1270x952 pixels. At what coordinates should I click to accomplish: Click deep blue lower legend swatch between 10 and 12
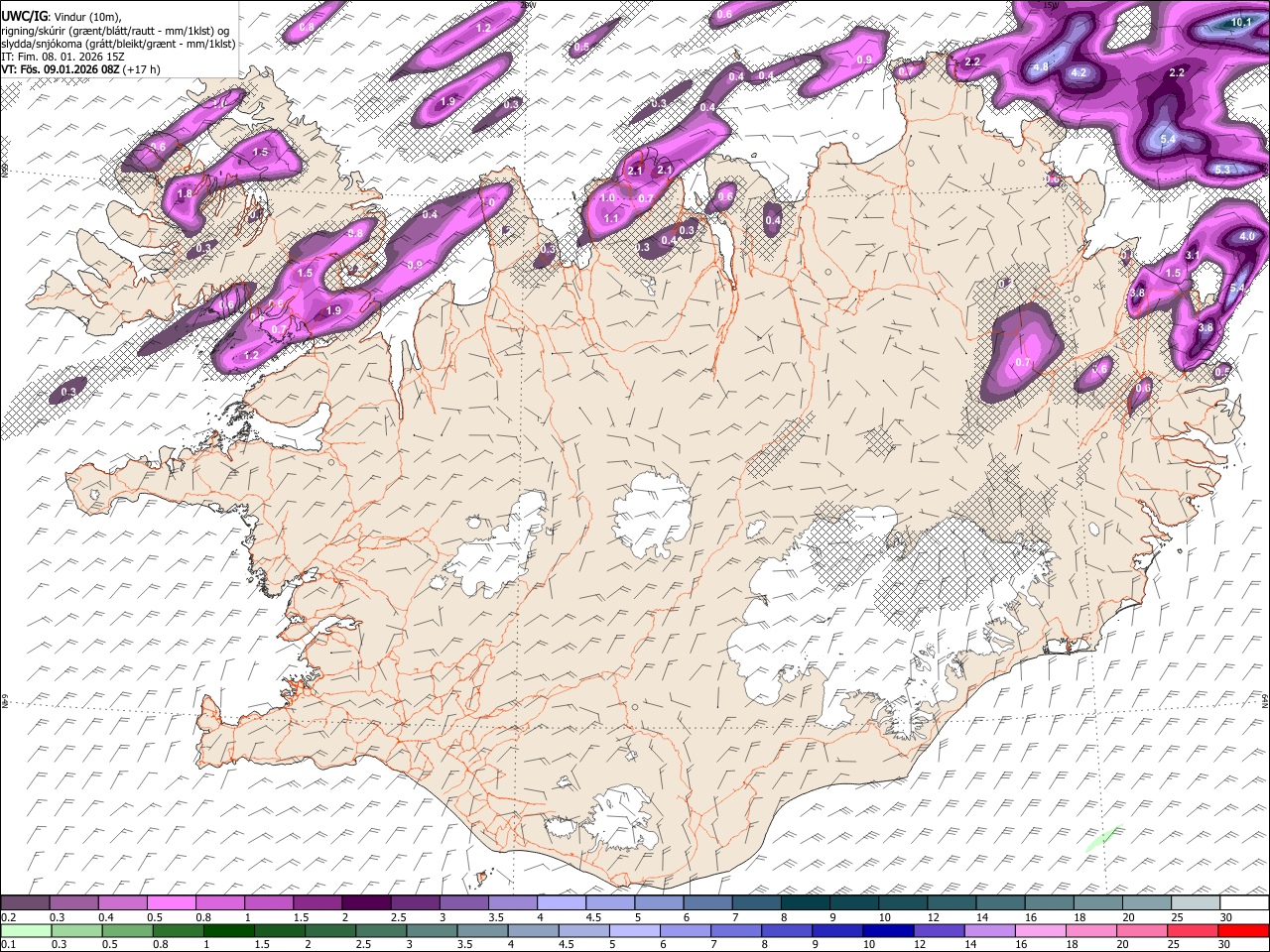tap(887, 930)
